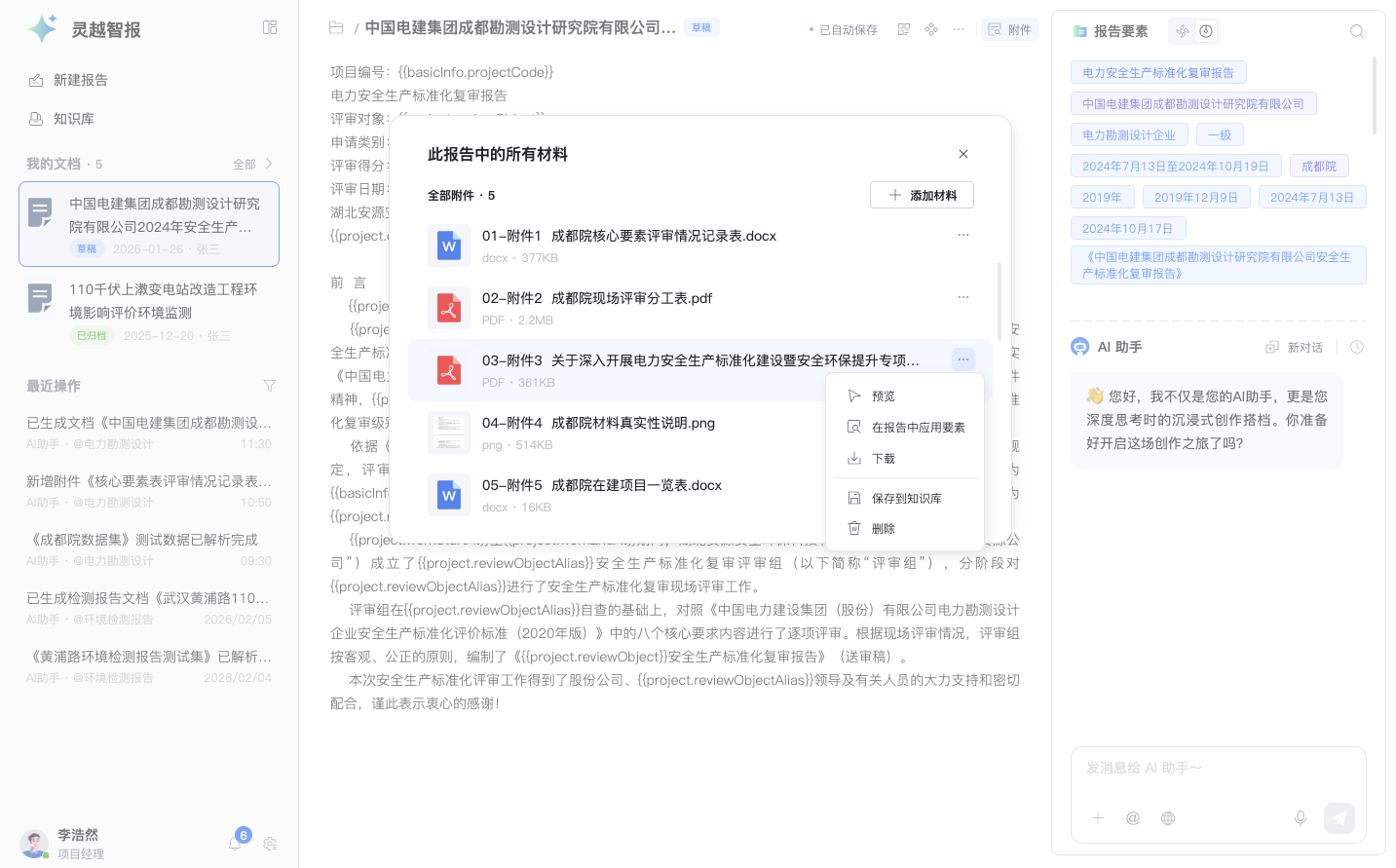Screen dimensions: 1396x868
Task: Open settings gear near user profile
Action: pos(270,844)
